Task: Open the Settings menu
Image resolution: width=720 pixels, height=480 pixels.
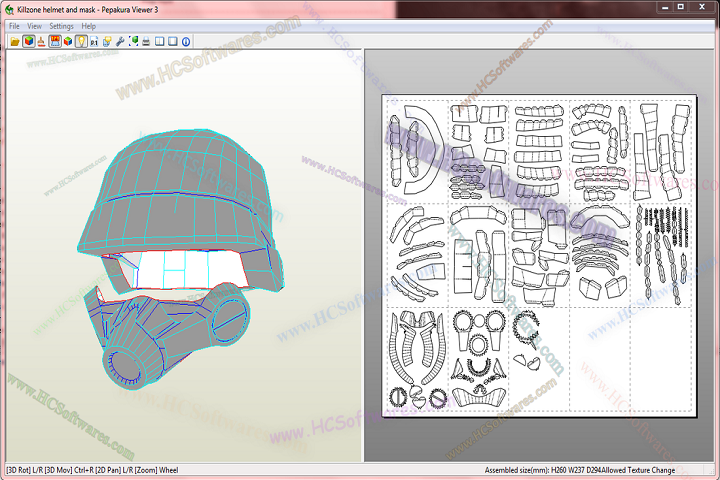Action: (x=62, y=26)
